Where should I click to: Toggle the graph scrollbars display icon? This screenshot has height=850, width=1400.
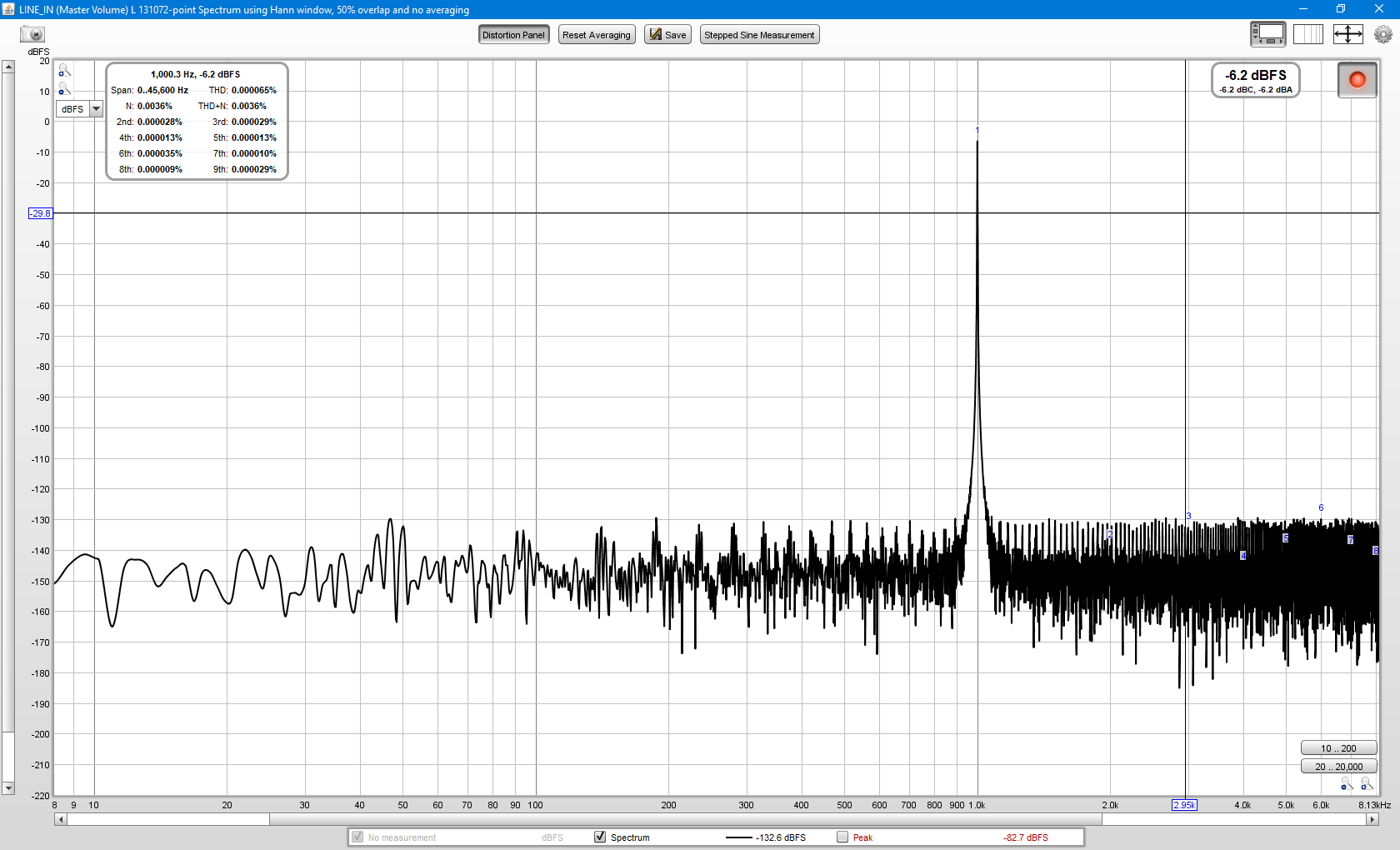(x=1267, y=34)
